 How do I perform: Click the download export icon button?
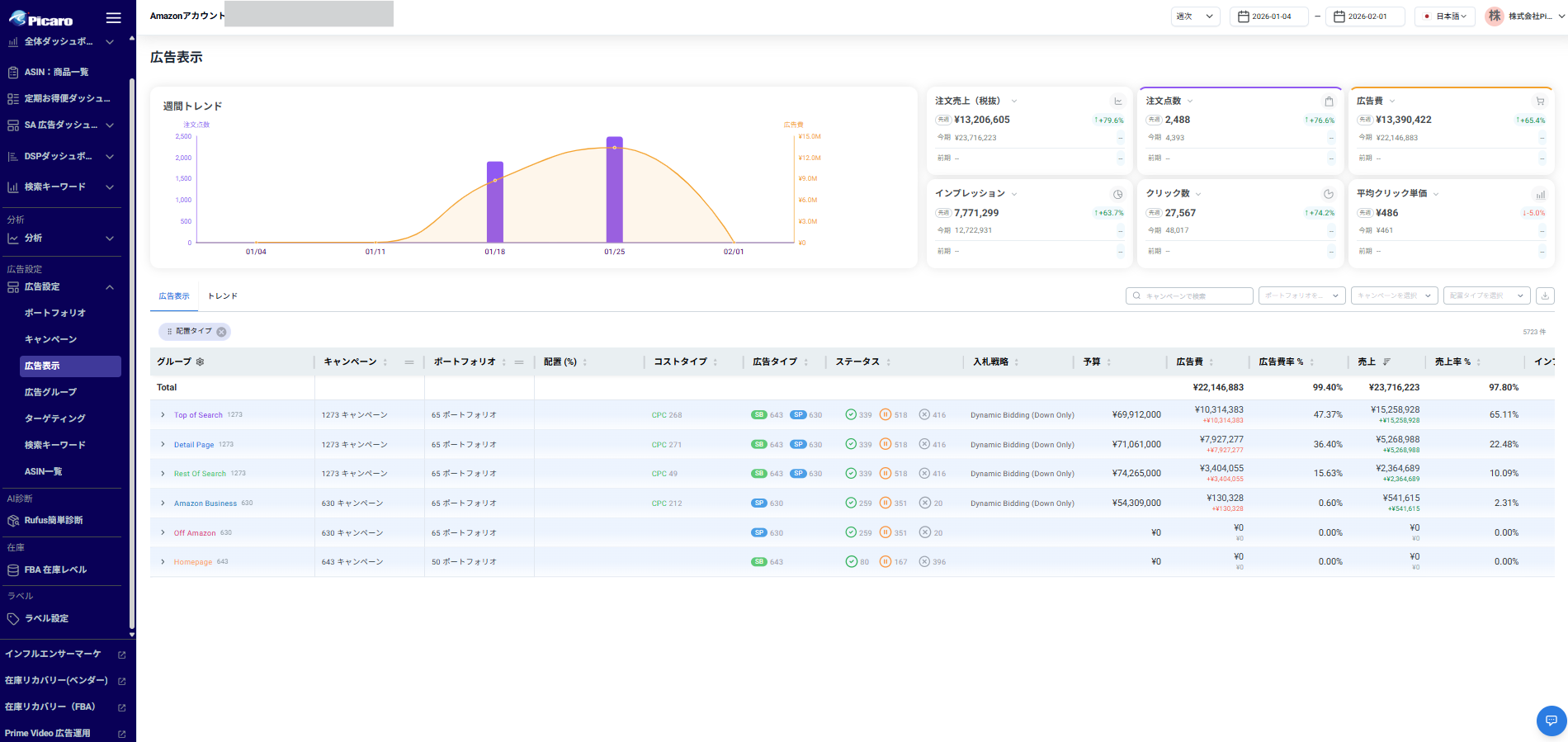coord(1545,295)
